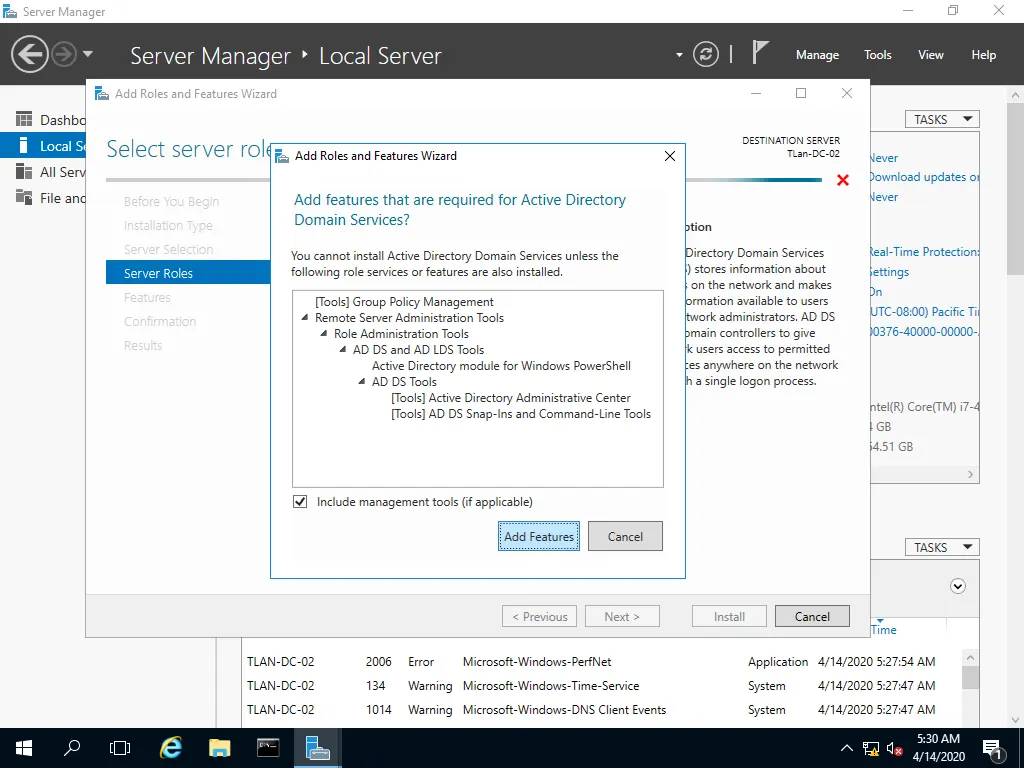Click the Real-Time Protection link
Screen dimensions: 1024x768
point(924,252)
